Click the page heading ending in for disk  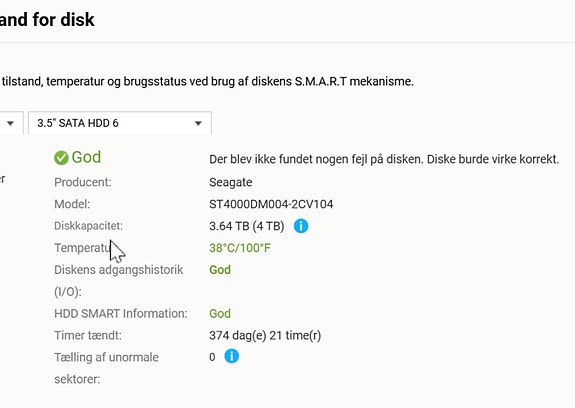[47, 19]
